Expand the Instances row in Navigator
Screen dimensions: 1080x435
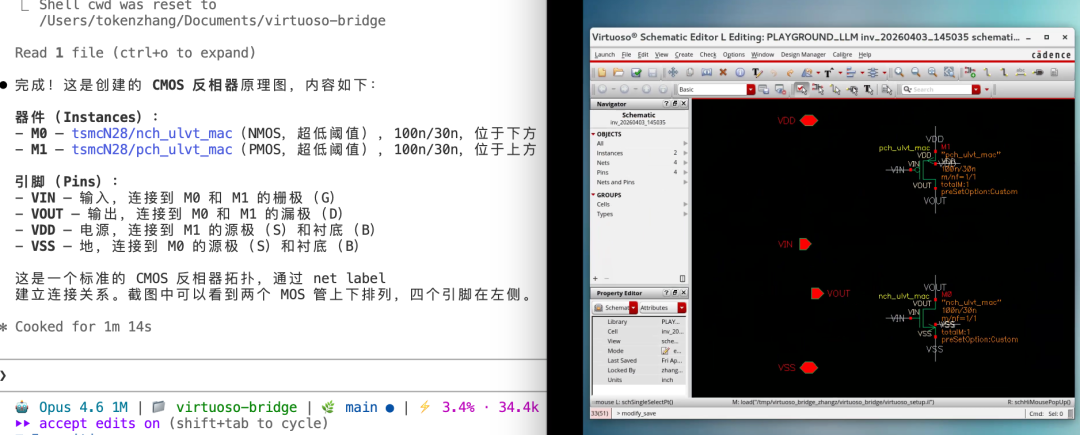tap(685, 153)
